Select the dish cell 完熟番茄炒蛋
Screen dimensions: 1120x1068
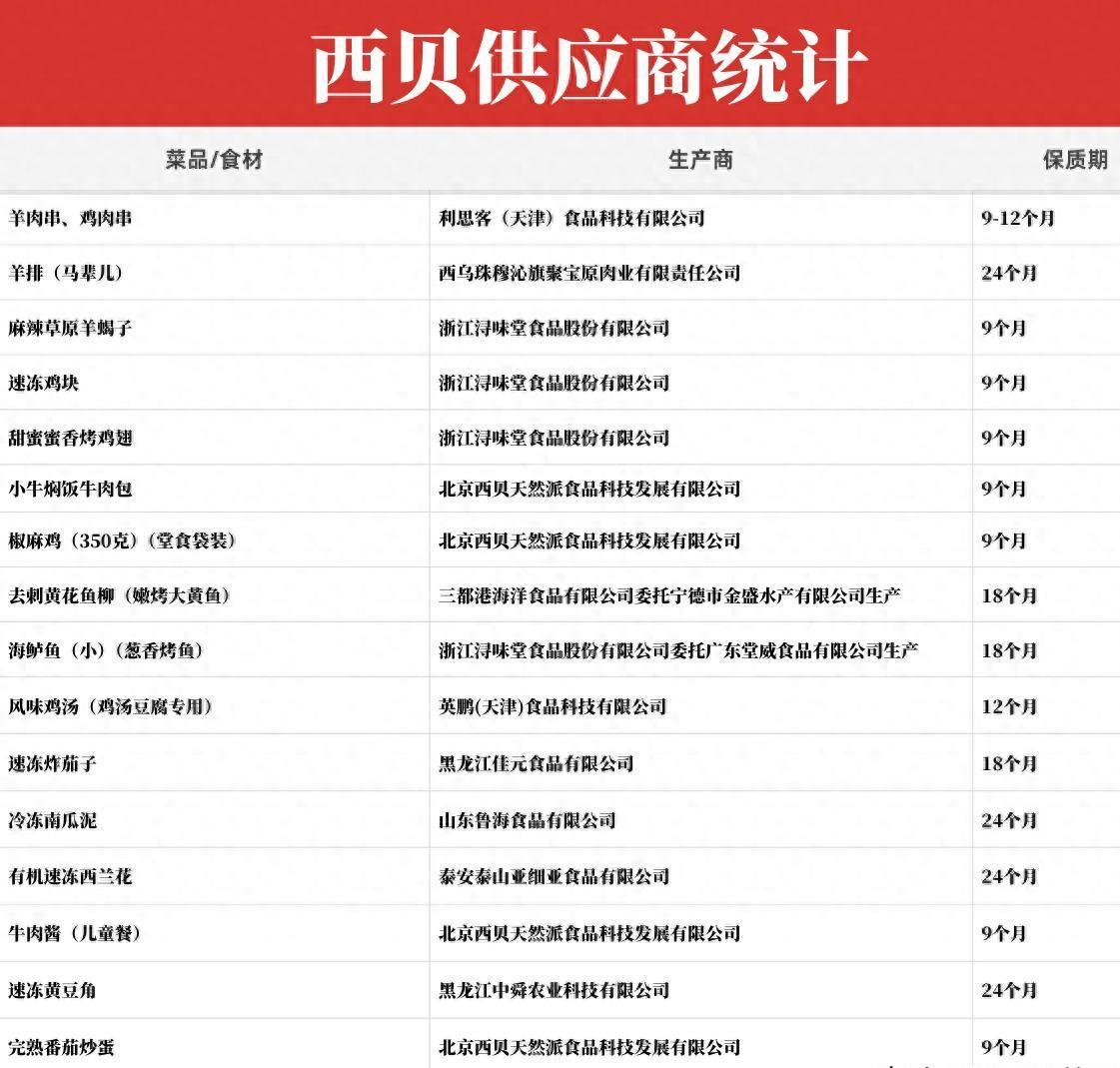[x=61, y=1047]
